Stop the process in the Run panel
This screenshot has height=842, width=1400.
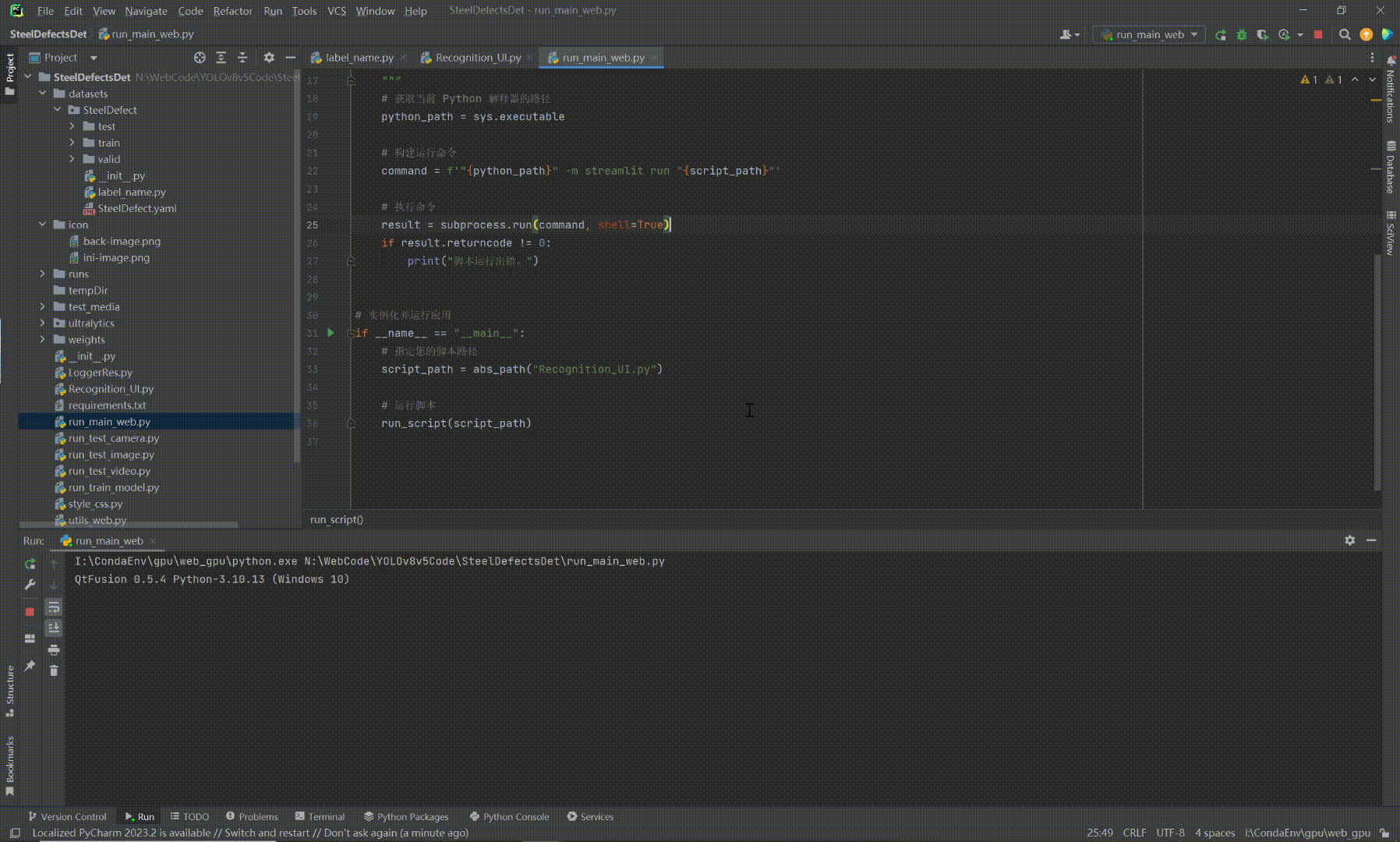coord(30,612)
